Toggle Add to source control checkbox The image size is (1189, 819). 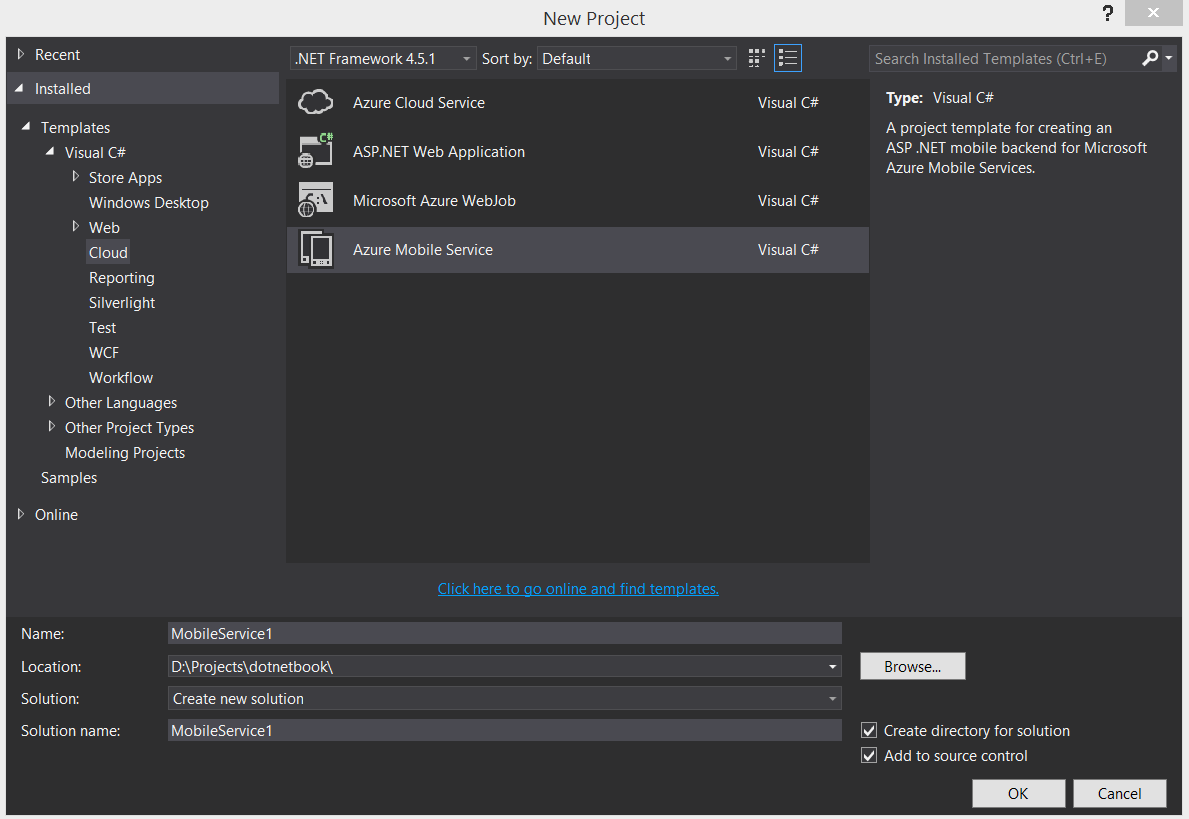tap(869, 755)
